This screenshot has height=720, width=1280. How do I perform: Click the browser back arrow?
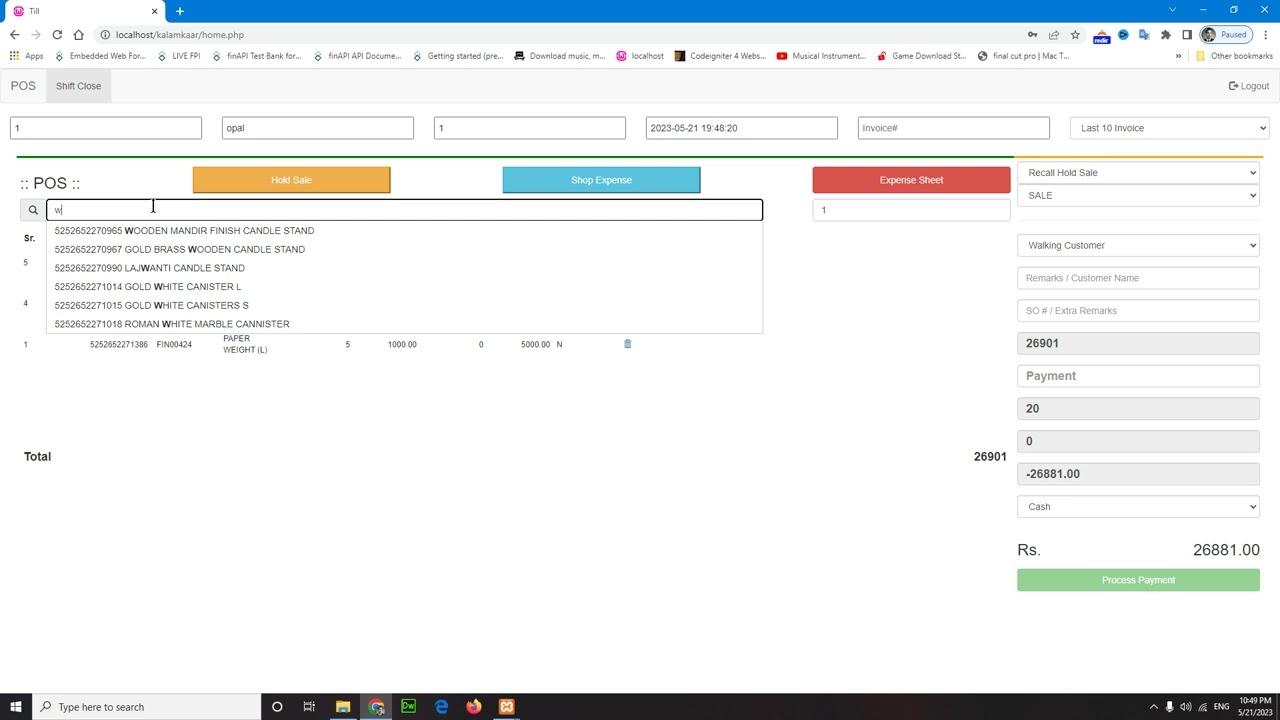point(15,35)
